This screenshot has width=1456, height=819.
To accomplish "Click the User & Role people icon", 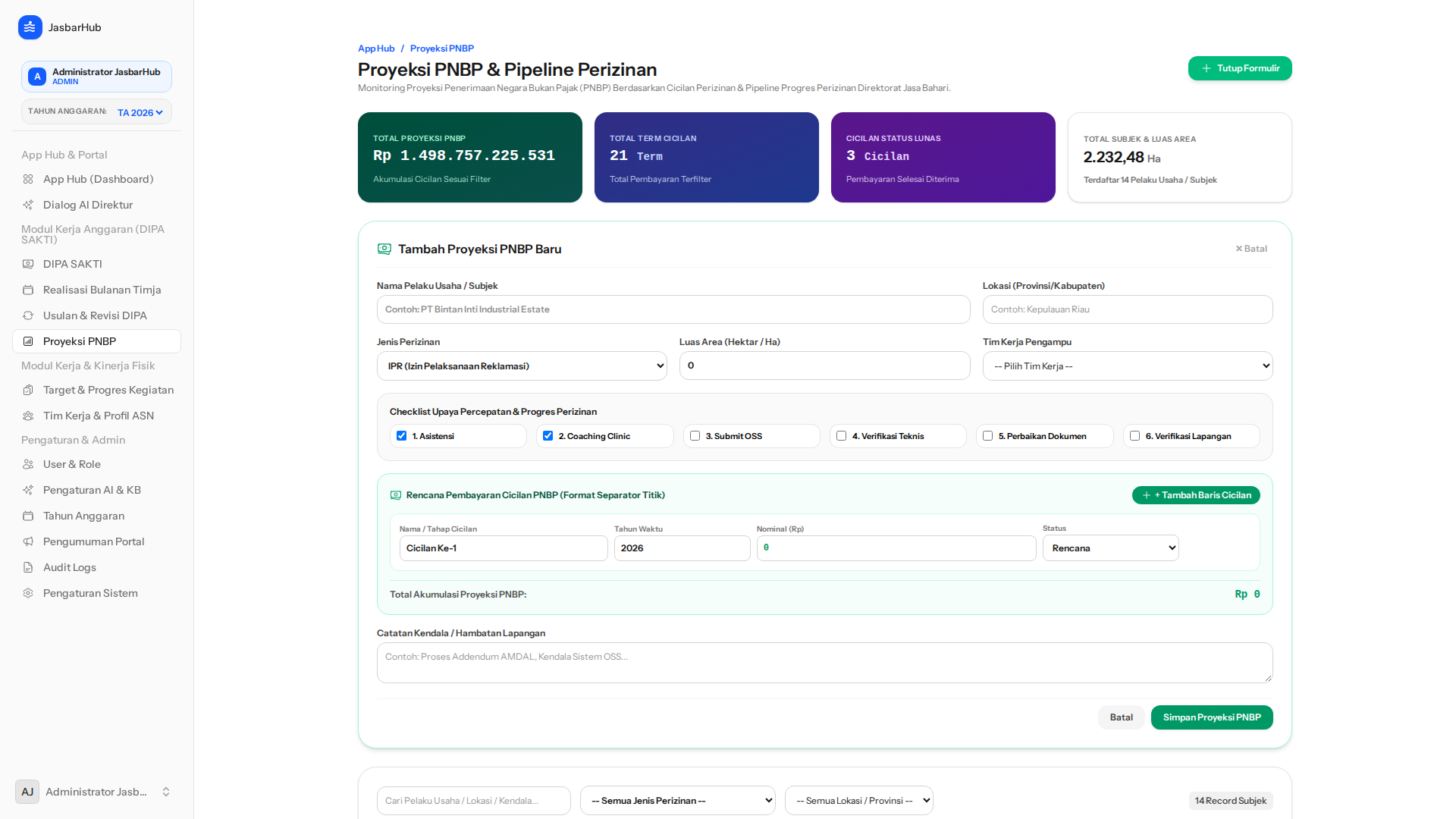I will [28, 465].
